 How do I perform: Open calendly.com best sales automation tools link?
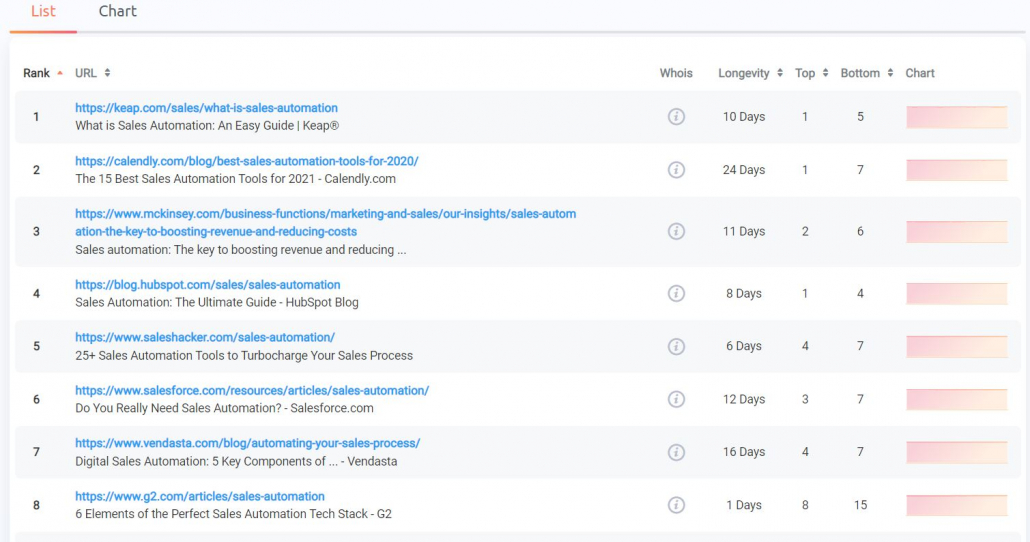tap(246, 161)
